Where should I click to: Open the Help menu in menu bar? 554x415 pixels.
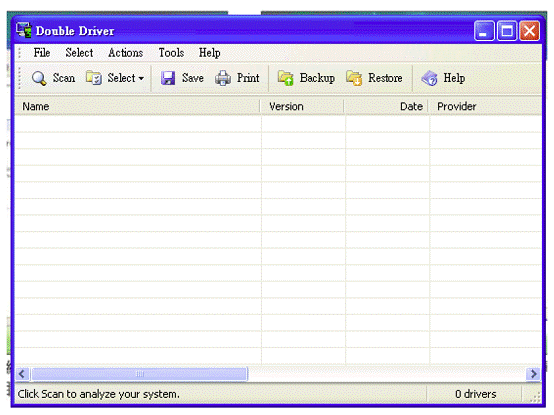tap(210, 53)
